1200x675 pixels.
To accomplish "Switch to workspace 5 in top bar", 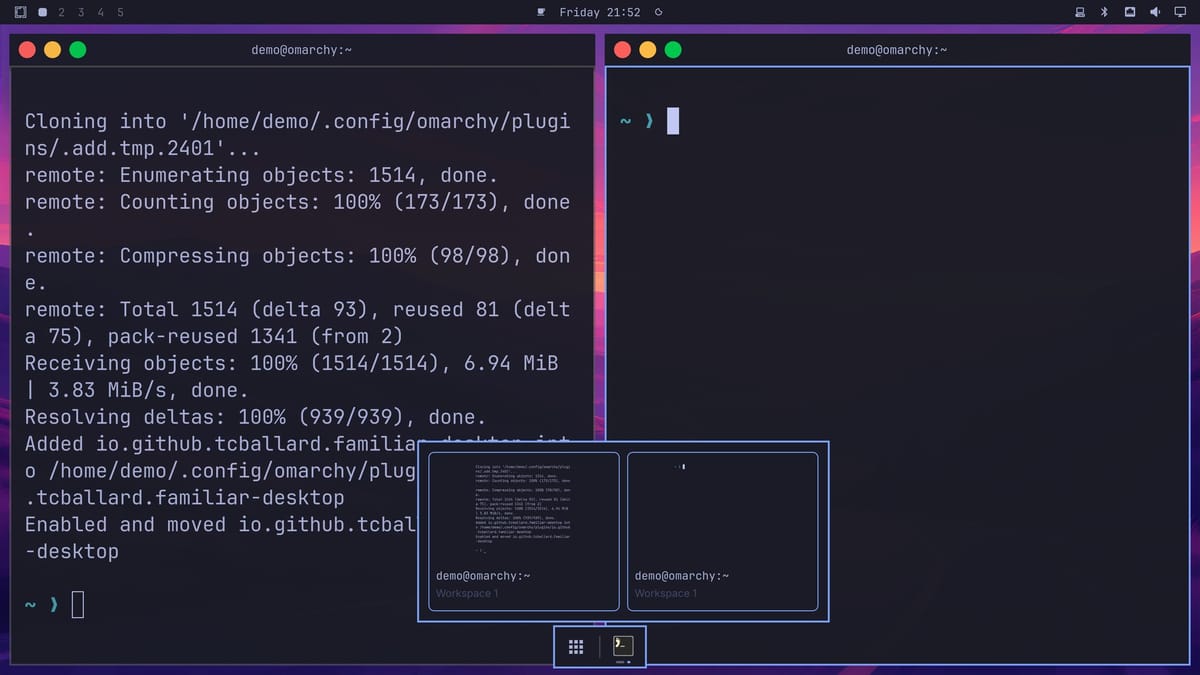I will 120,12.
